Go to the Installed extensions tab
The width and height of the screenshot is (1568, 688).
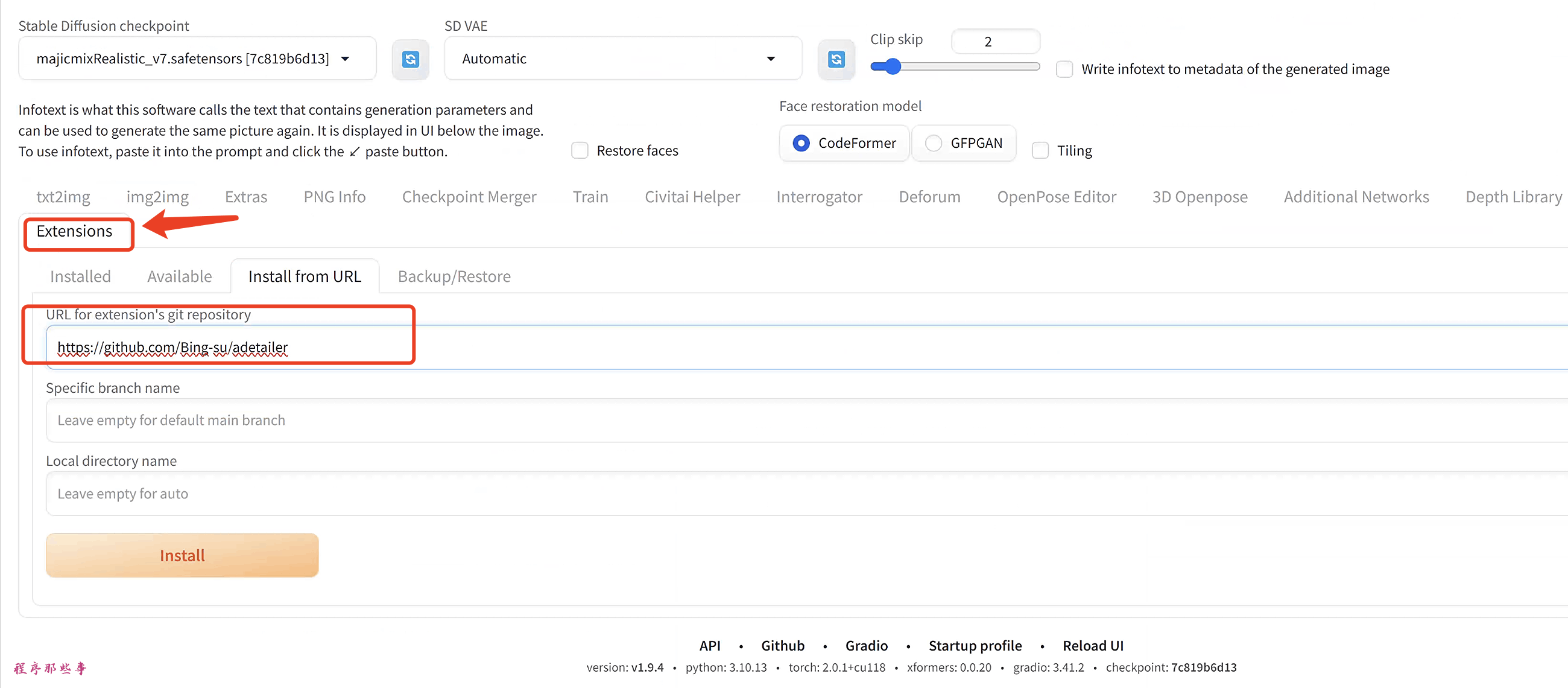[x=80, y=276]
